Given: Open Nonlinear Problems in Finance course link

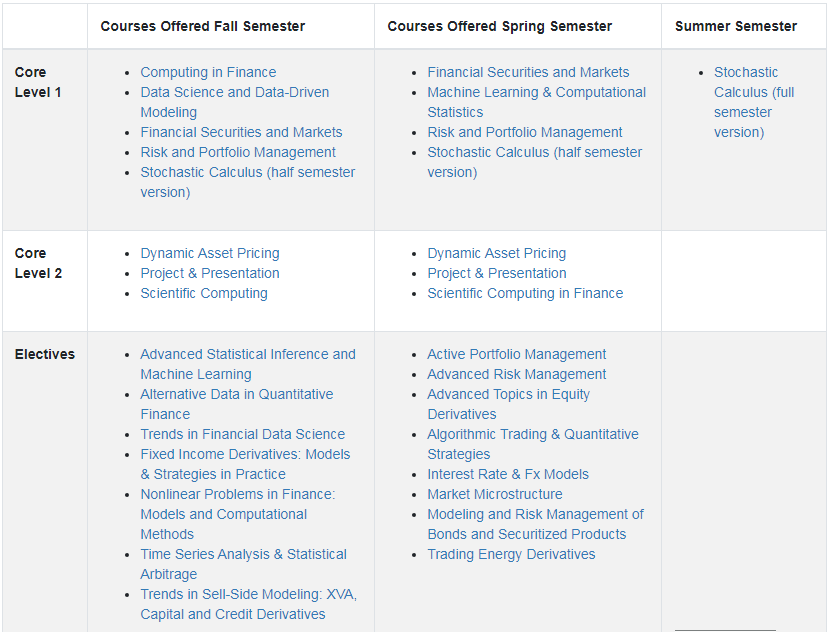Looking at the screenshot, I should tap(237, 494).
